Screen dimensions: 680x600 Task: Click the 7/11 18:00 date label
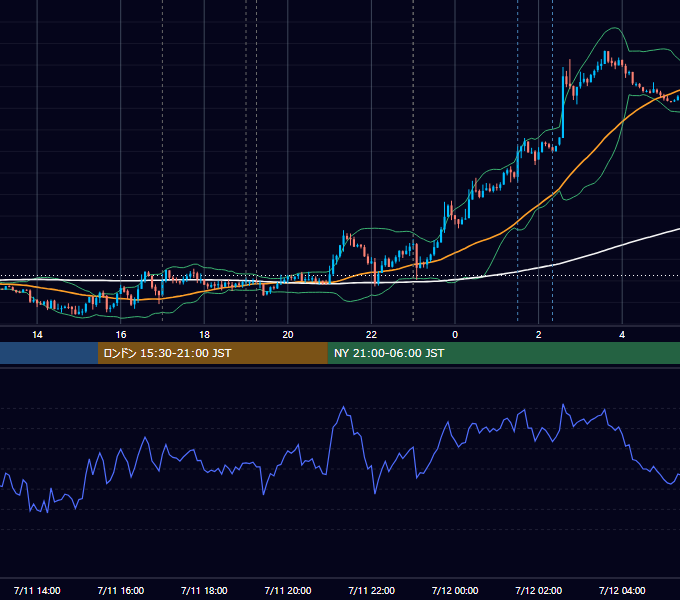(x=204, y=590)
